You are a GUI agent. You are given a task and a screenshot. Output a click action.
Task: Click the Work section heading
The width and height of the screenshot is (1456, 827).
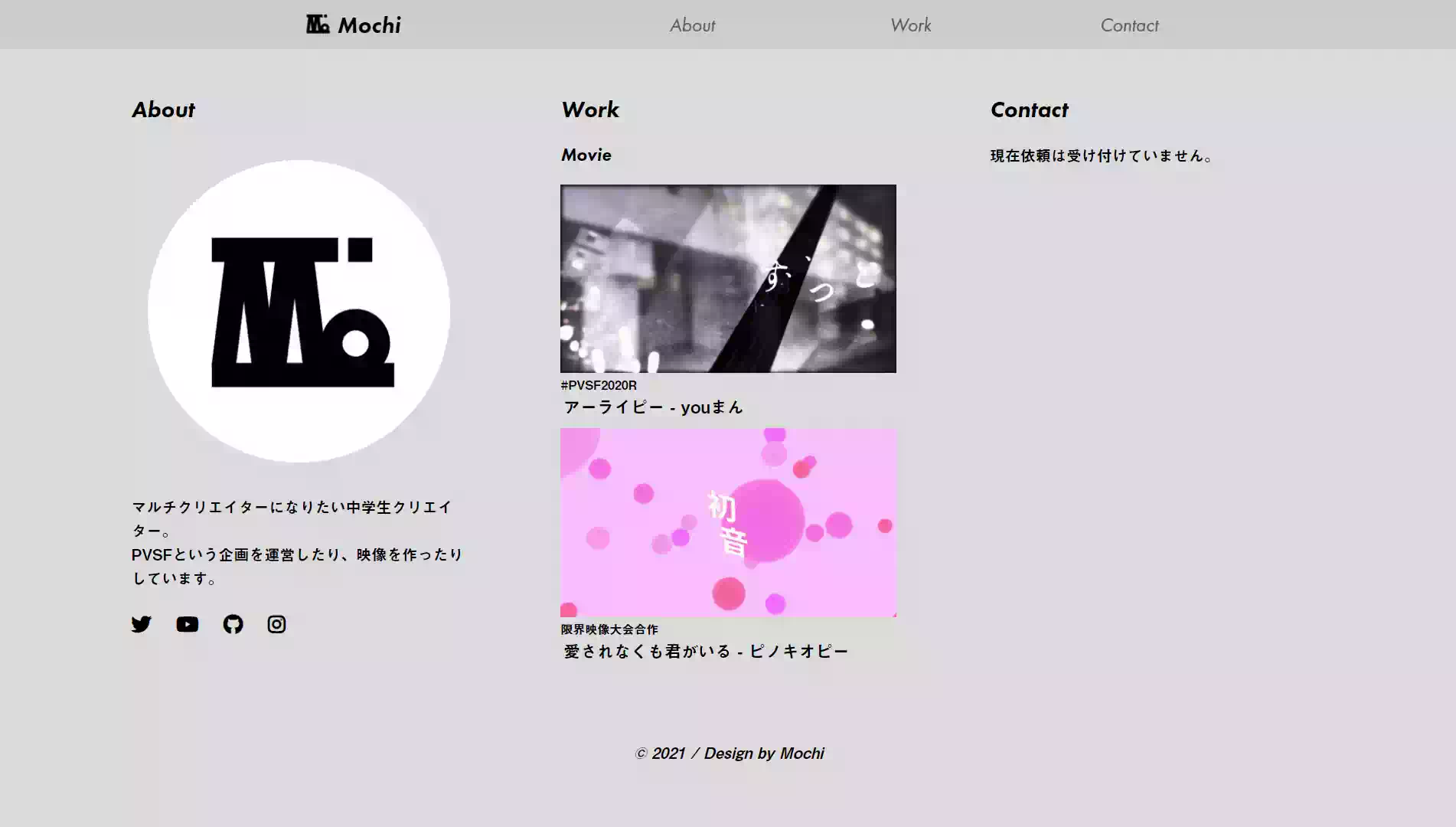click(x=590, y=110)
